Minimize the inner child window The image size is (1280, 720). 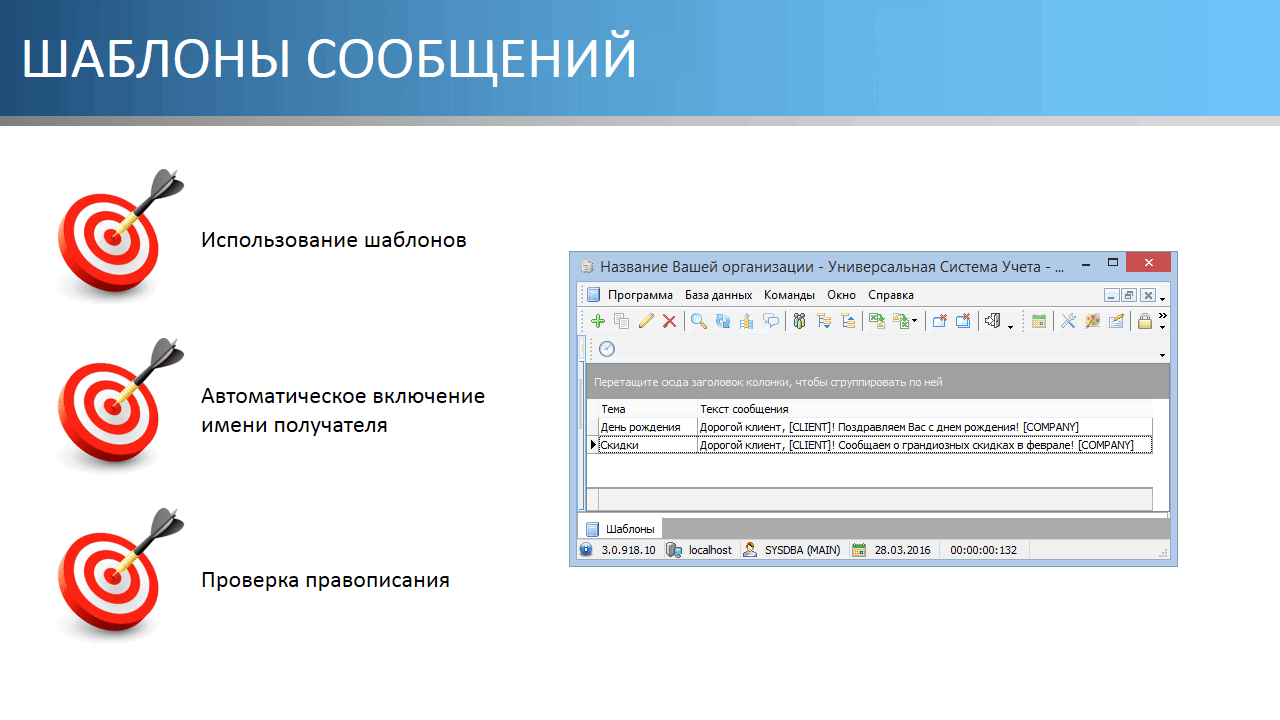(x=1112, y=295)
